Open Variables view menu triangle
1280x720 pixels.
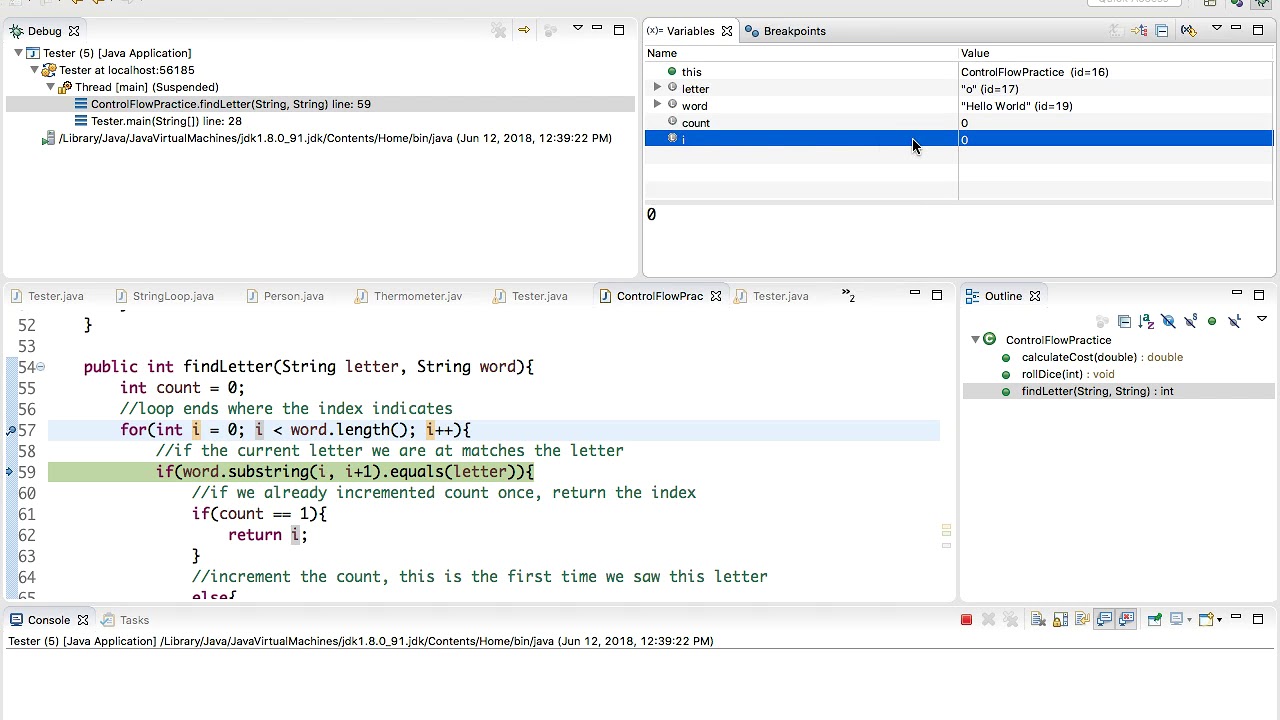pos(1217,28)
